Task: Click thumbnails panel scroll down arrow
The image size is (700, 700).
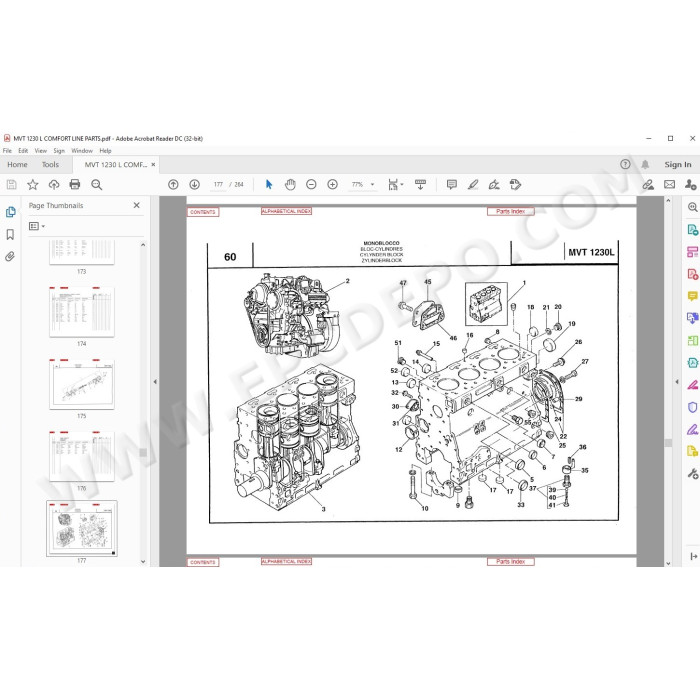Action: (143, 562)
